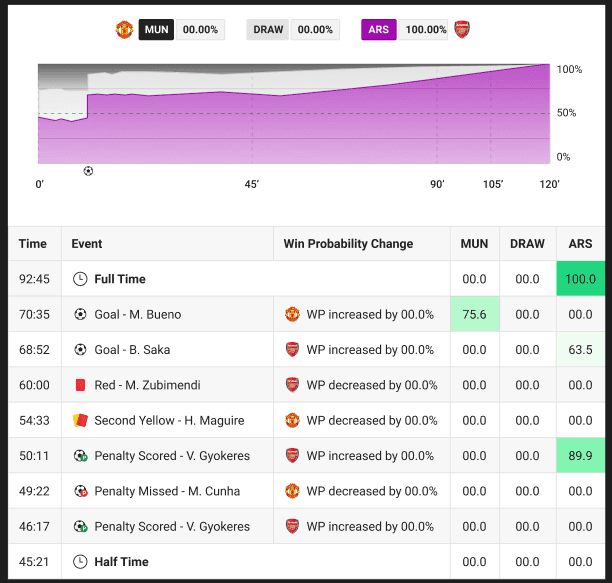Click the 92:45 time cell
This screenshot has width=612, height=583.
(34, 279)
